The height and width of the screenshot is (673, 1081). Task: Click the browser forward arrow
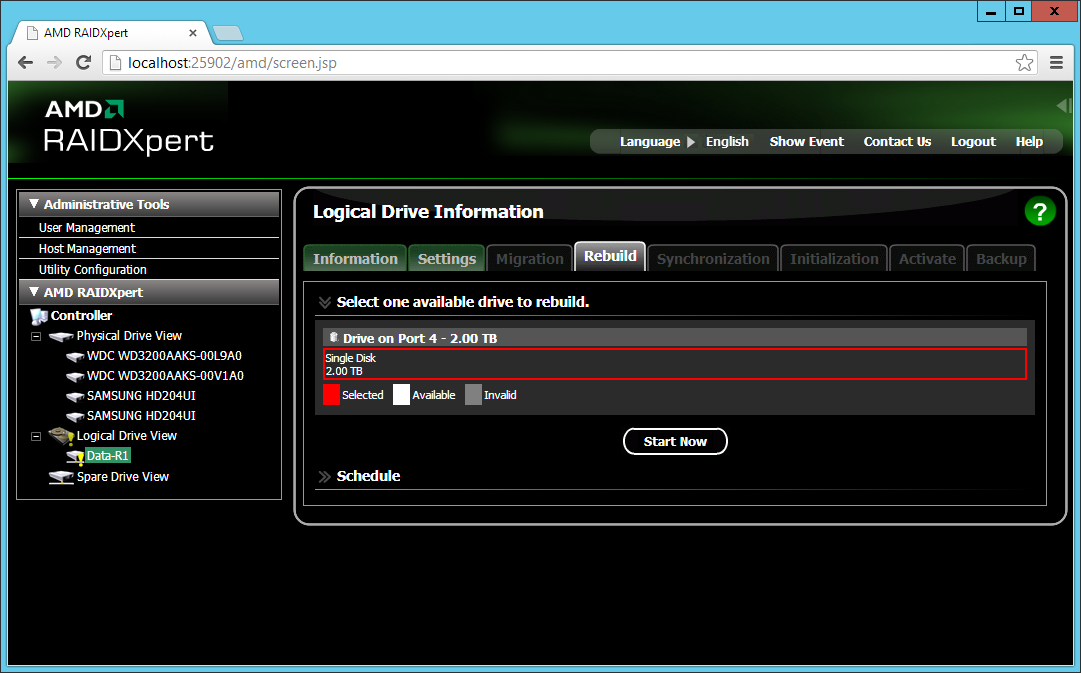(x=54, y=63)
